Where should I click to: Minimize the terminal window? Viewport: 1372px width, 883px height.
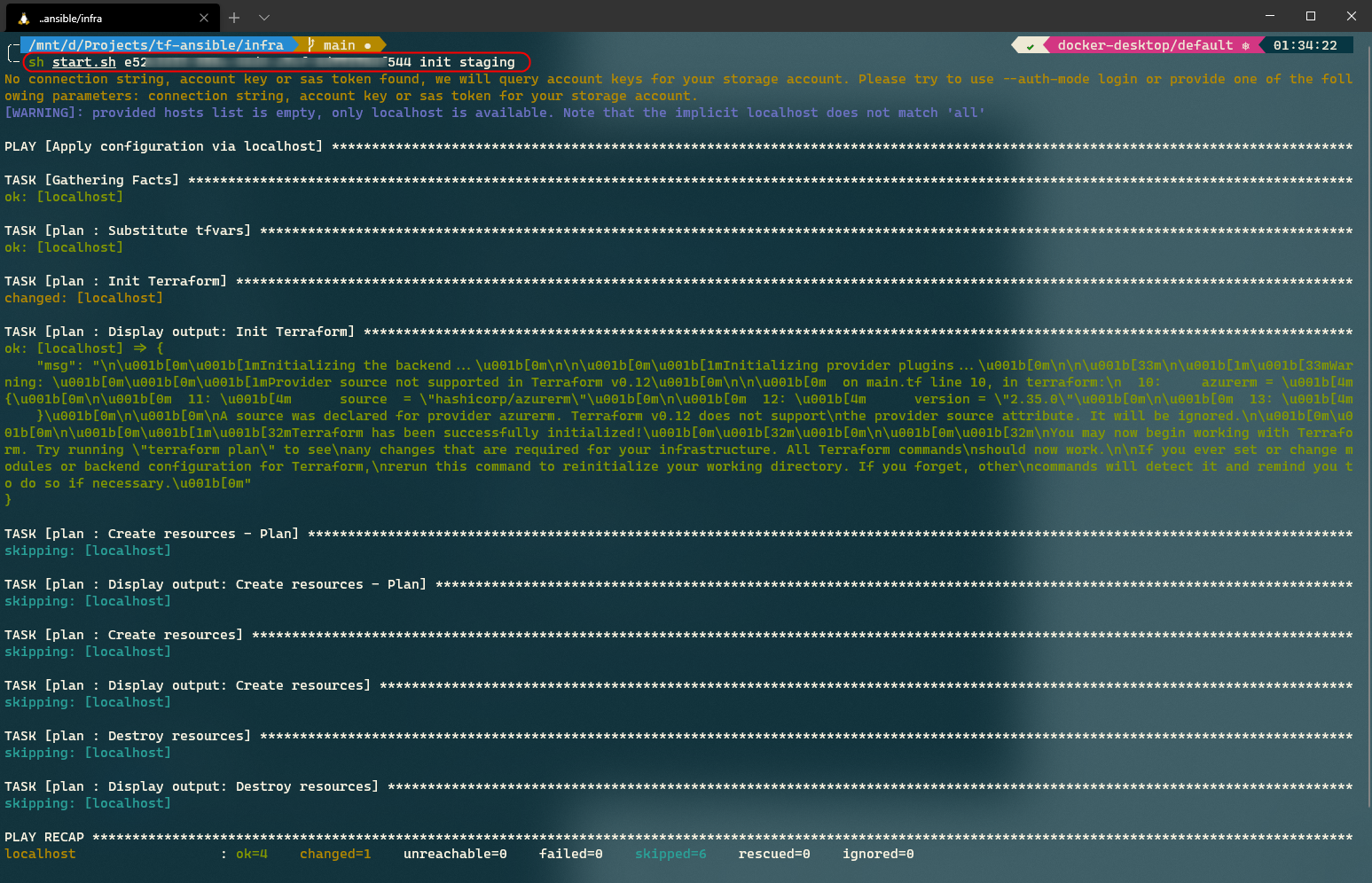coord(1270,16)
